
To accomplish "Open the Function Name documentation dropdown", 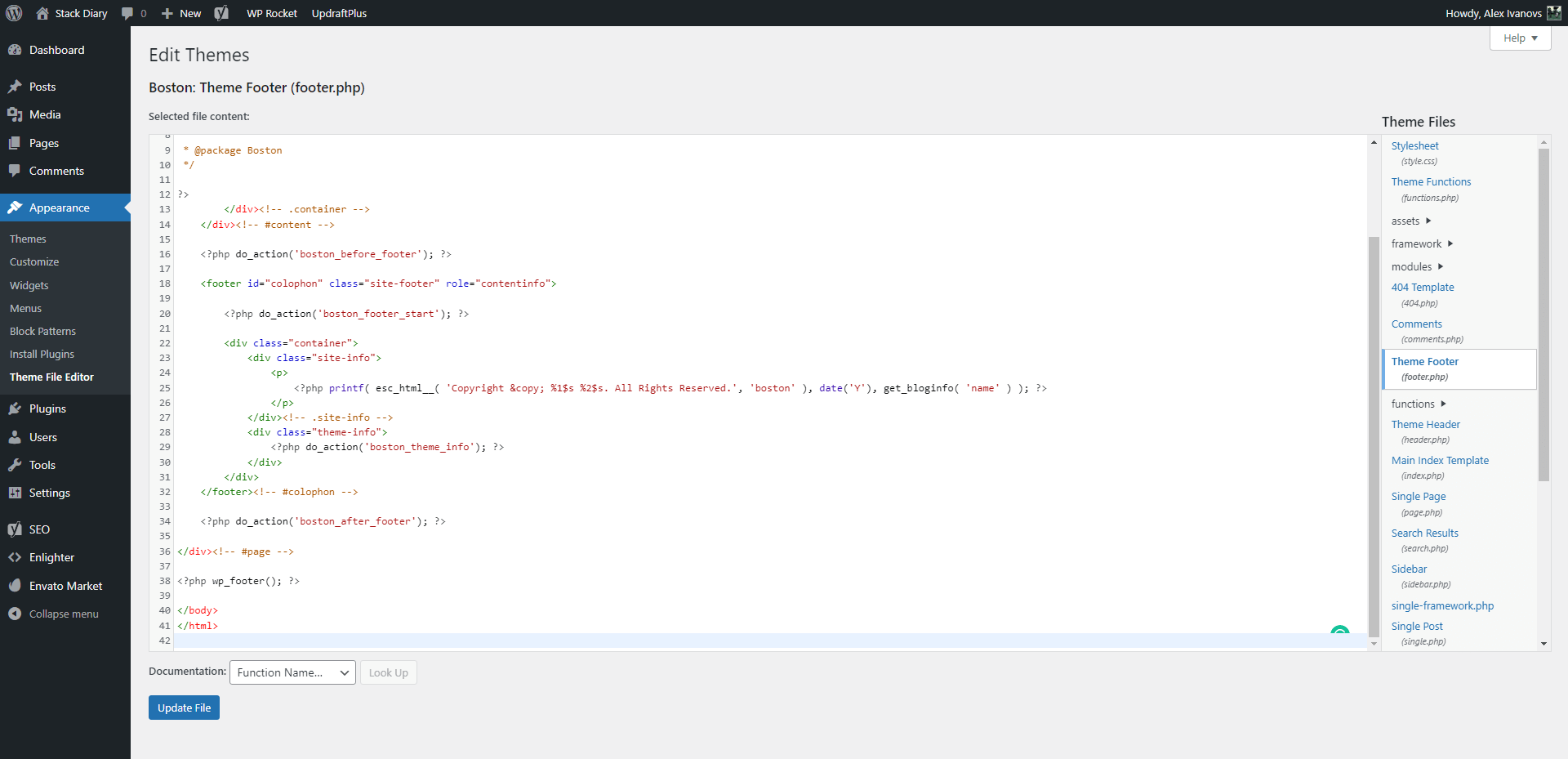I will click(x=292, y=672).
